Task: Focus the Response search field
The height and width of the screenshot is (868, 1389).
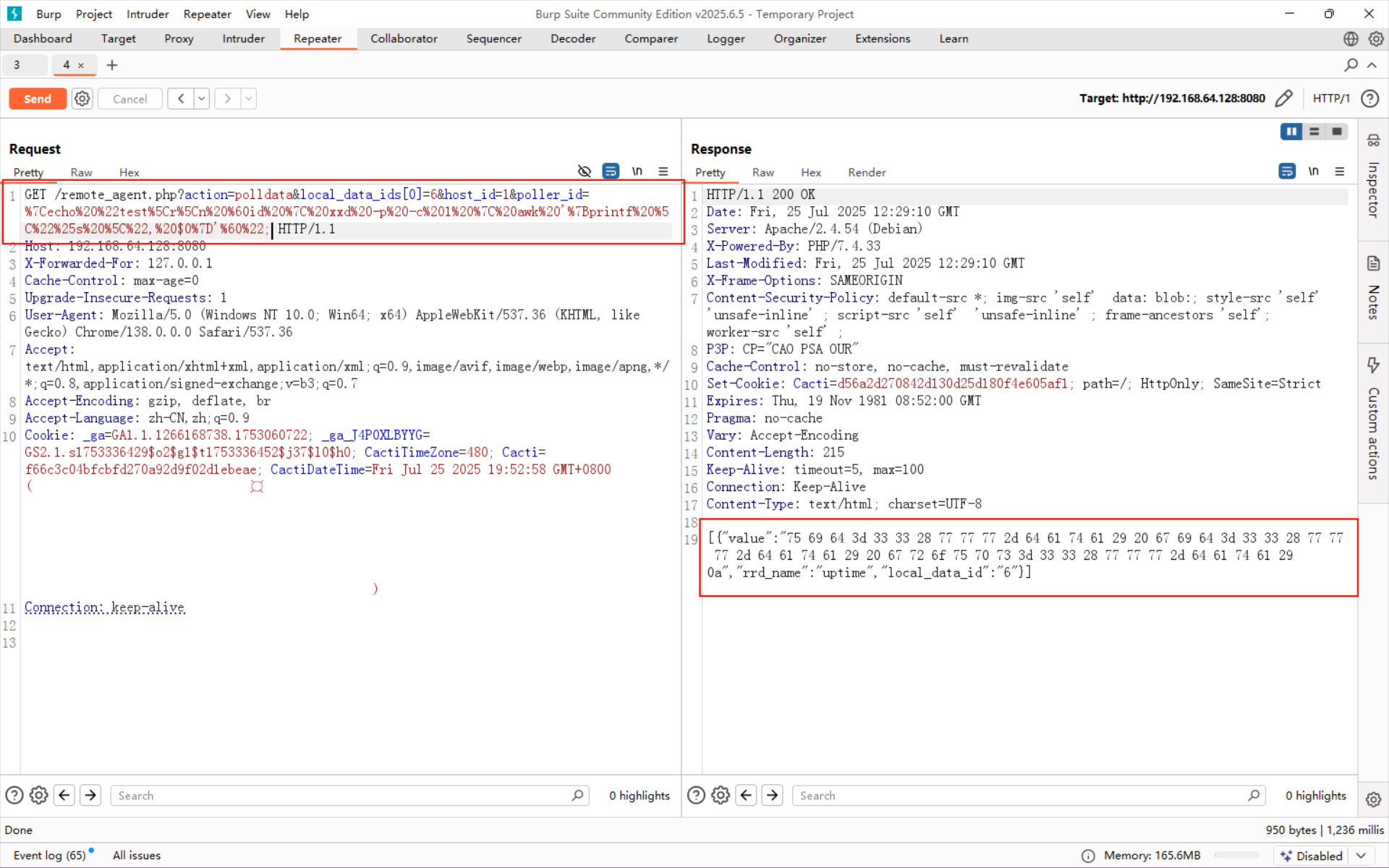Action: (x=1029, y=796)
